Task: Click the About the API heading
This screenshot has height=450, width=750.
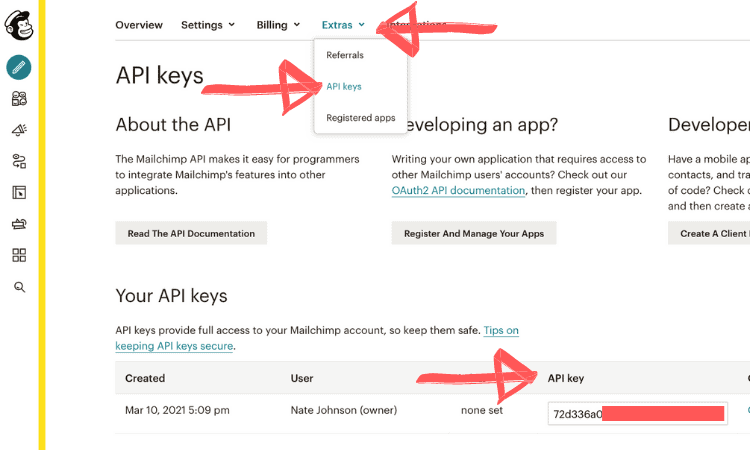Action: tap(173, 125)
